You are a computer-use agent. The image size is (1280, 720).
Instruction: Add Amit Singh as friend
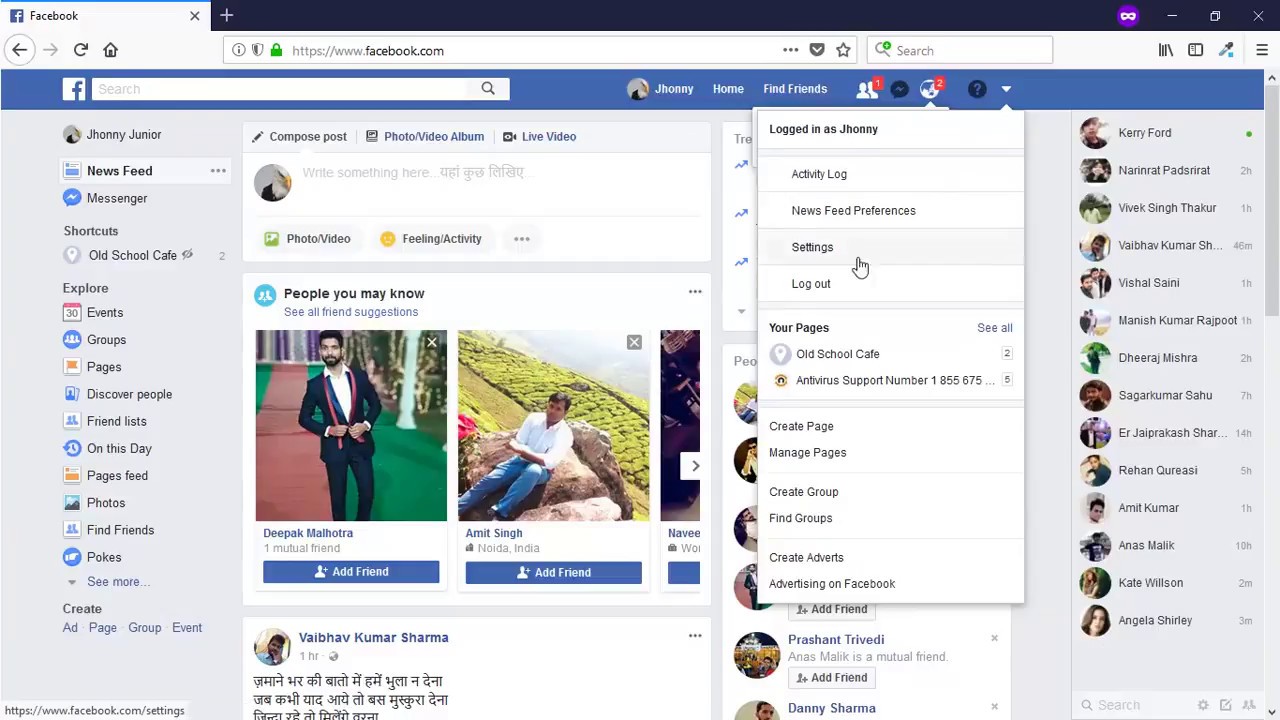coord(553,572)
